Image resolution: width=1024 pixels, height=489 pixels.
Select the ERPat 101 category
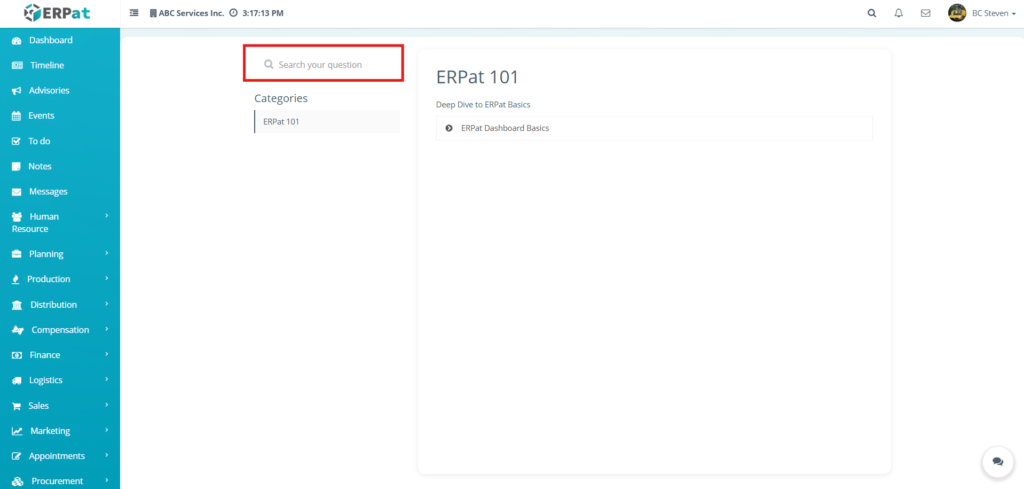(x=327, y=121)
